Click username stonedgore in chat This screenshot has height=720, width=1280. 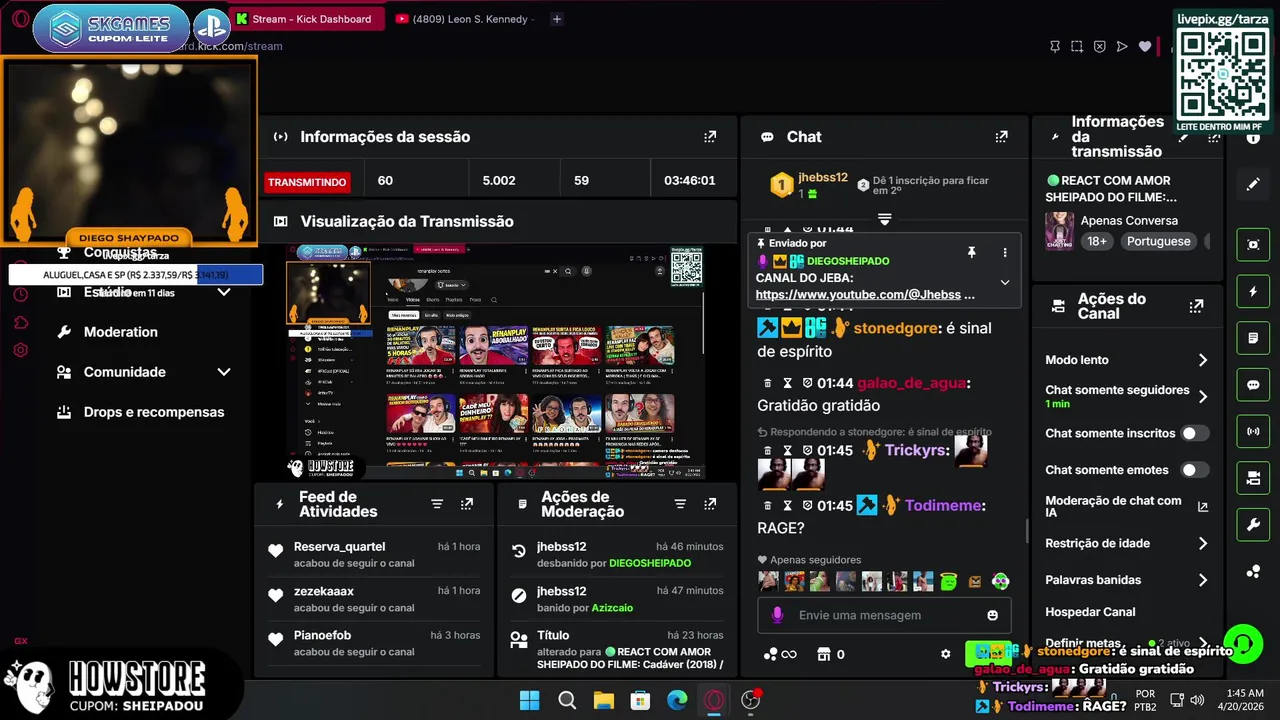click(896, 328)
